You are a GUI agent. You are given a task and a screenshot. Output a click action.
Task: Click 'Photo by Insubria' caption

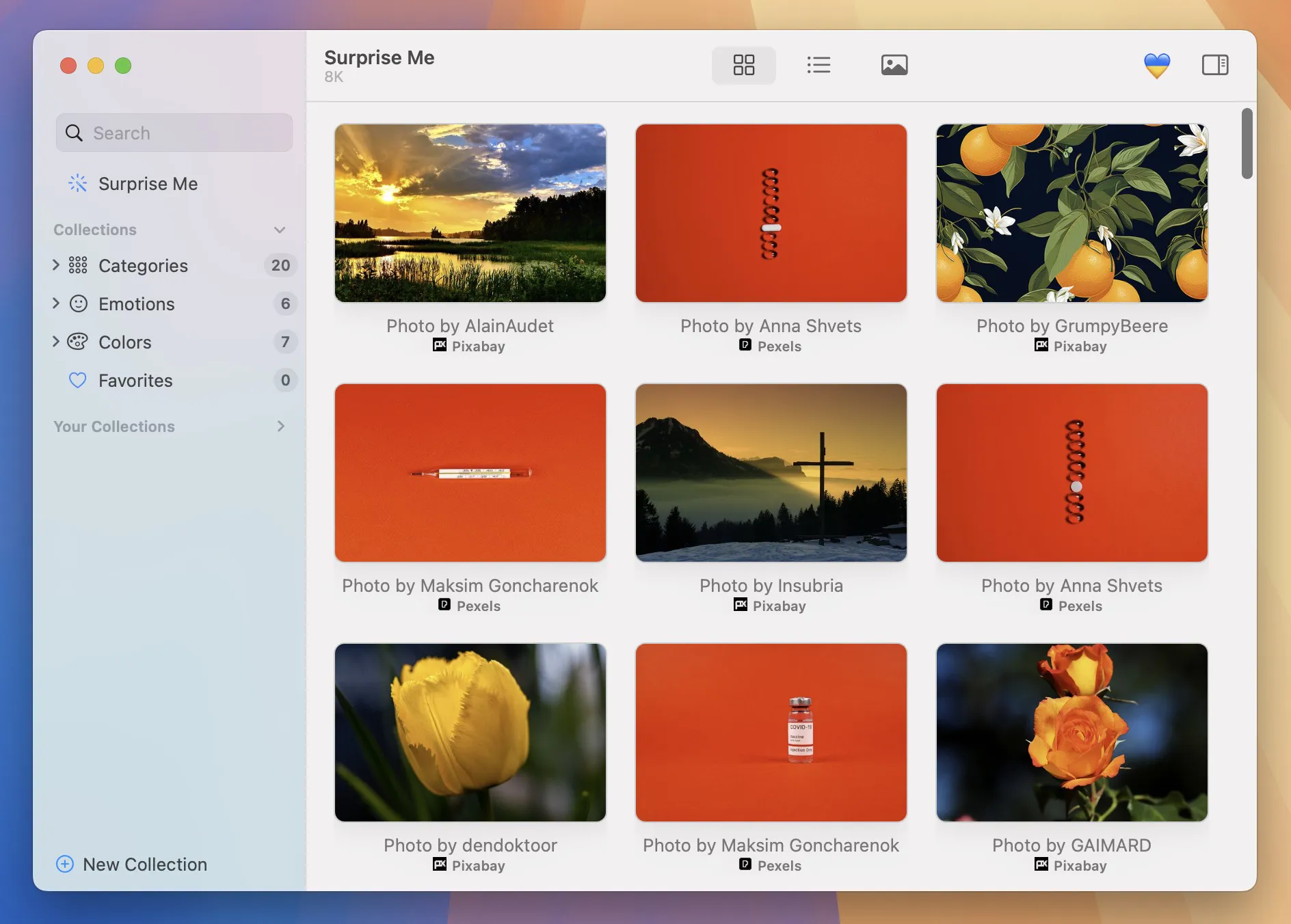(771, 585)
